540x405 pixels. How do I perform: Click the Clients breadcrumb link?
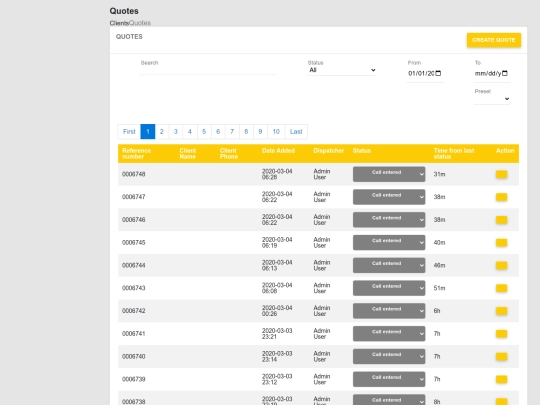(119, 23)
